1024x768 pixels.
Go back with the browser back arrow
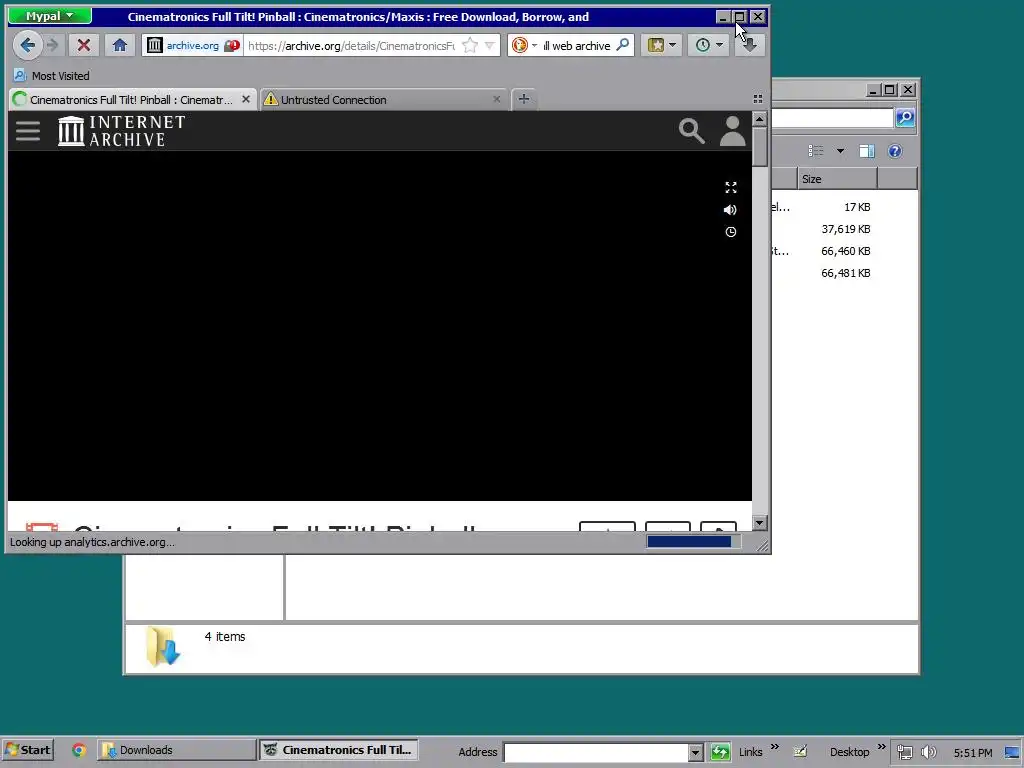tap(27, 45)
